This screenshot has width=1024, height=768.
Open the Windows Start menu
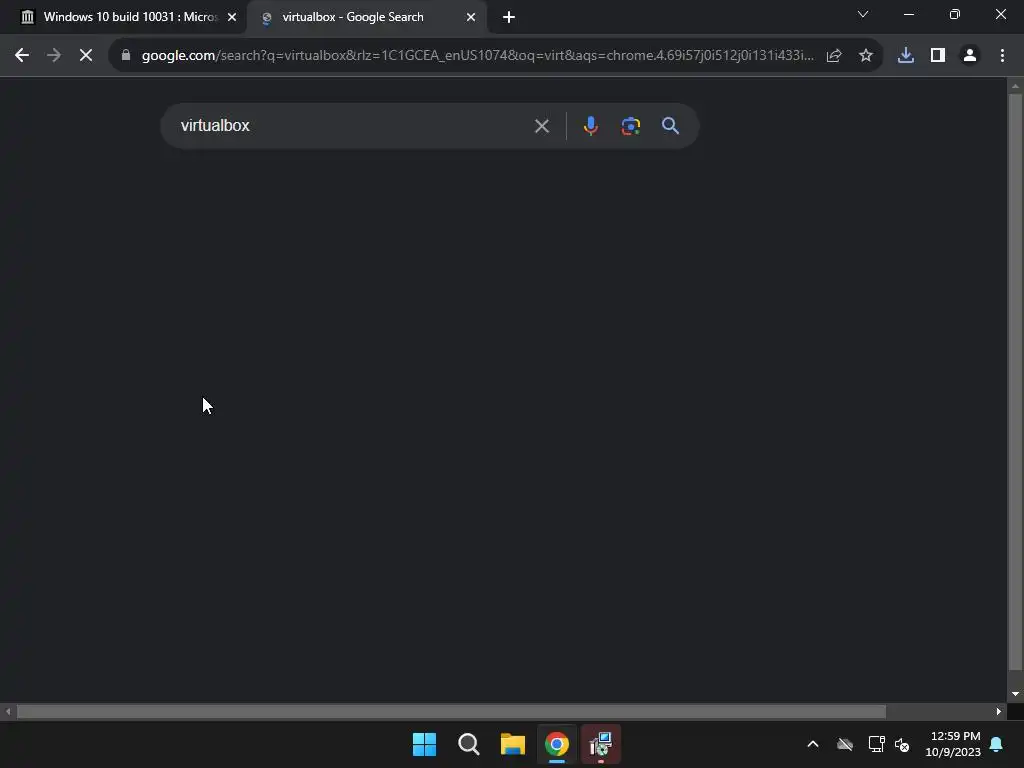click(424, 744)
